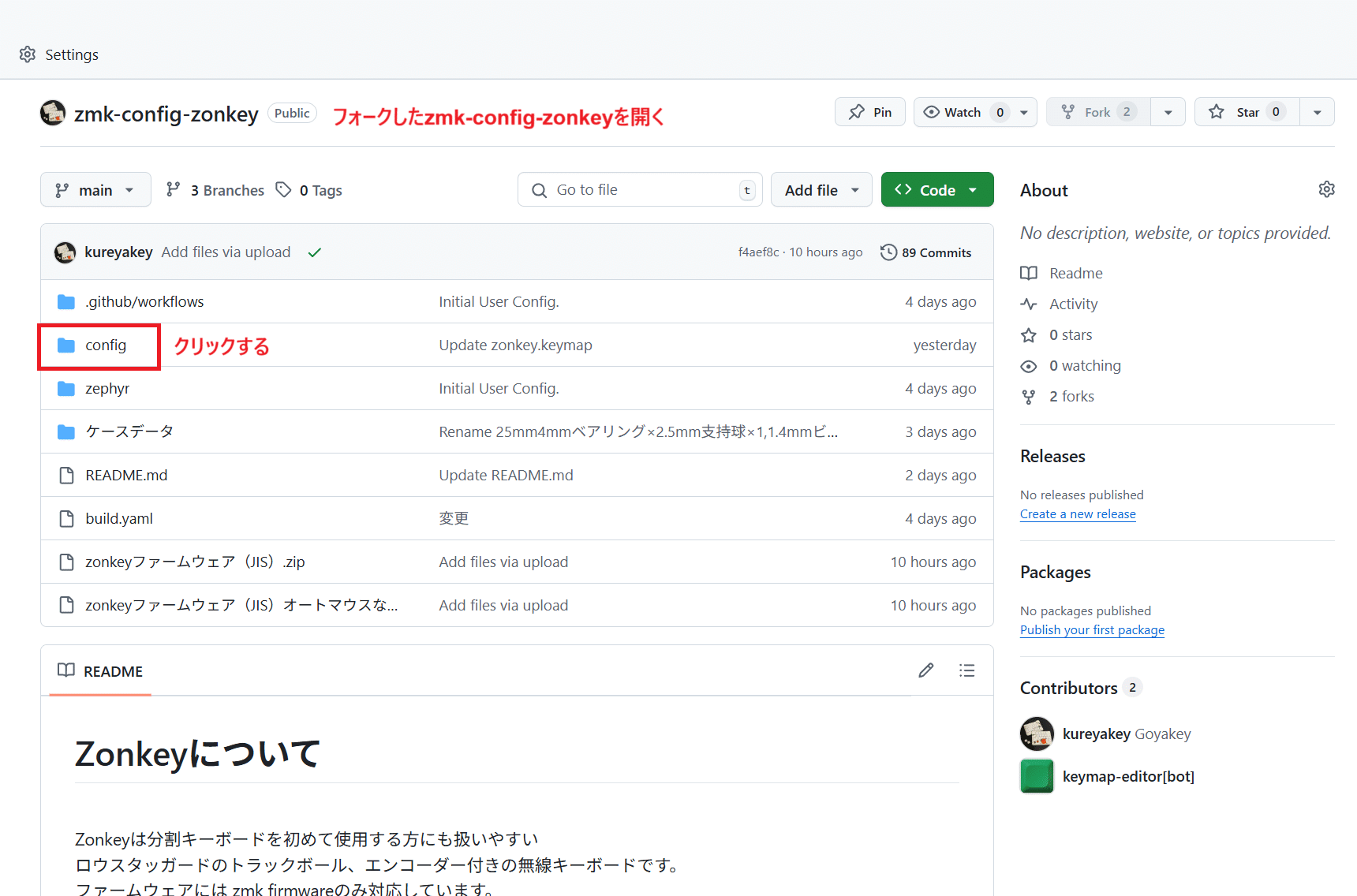Show commit status via the green checkmark

[x=315, y=252]
